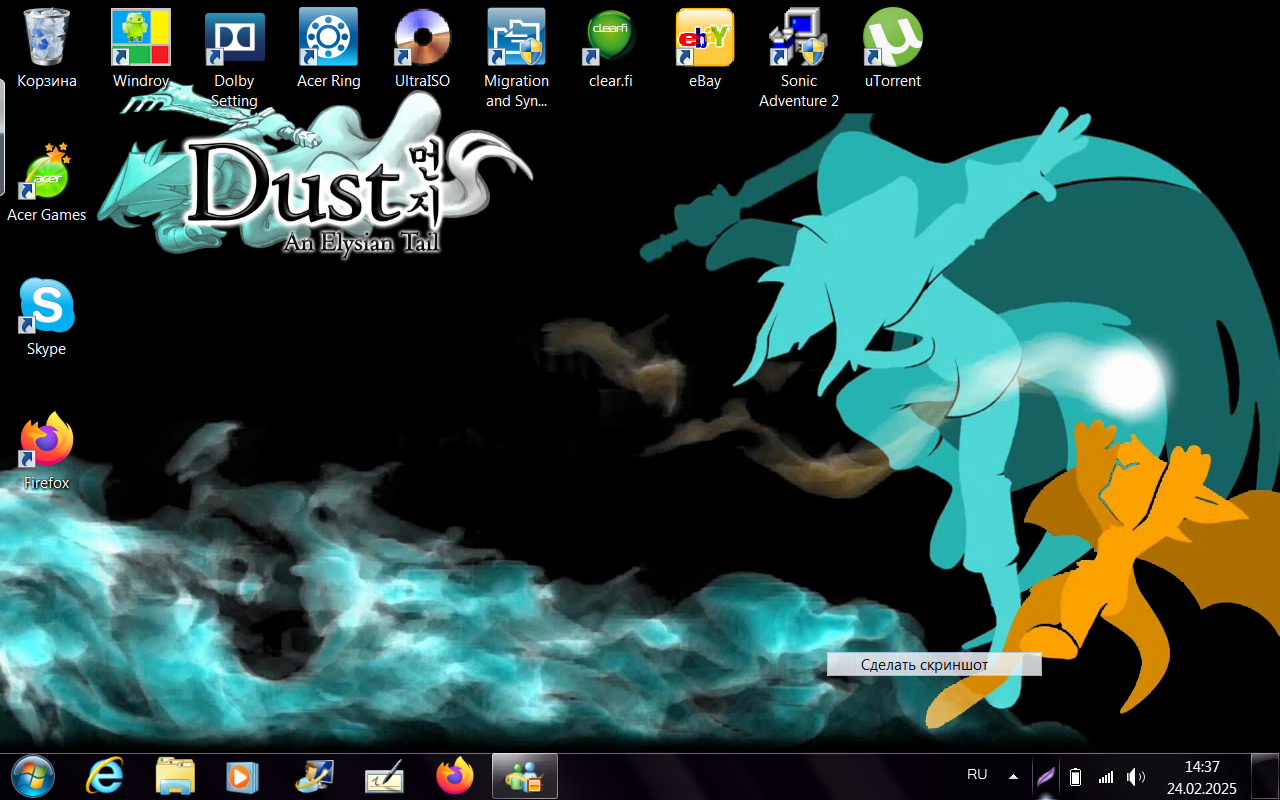1280x800 pixels.
Task: Launch Firefox from the taskbar
Action: [x=455, y=776]
